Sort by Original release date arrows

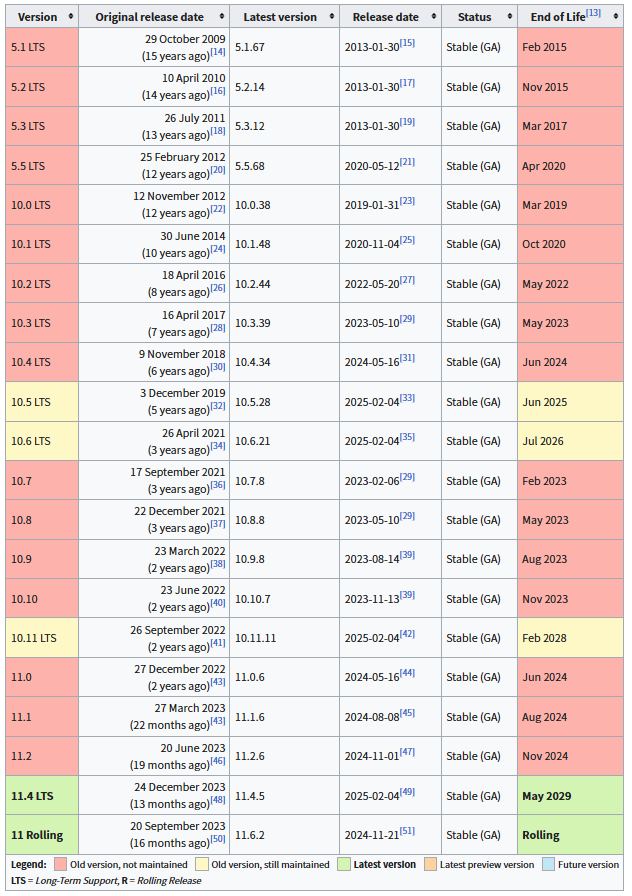[x=222, y=17]
